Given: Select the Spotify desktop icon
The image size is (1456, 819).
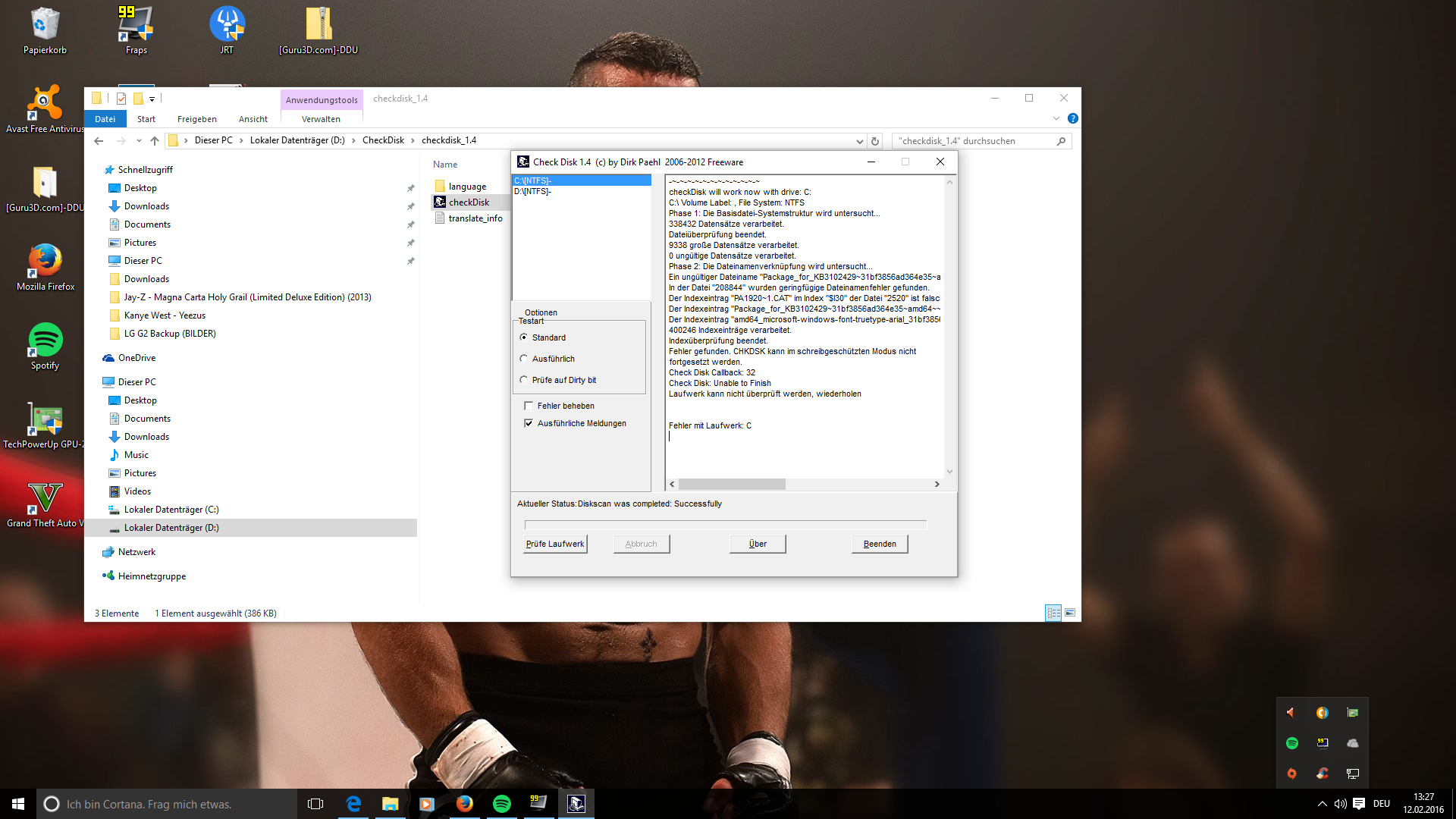Looking at the screenshot, I should [45, 340].
